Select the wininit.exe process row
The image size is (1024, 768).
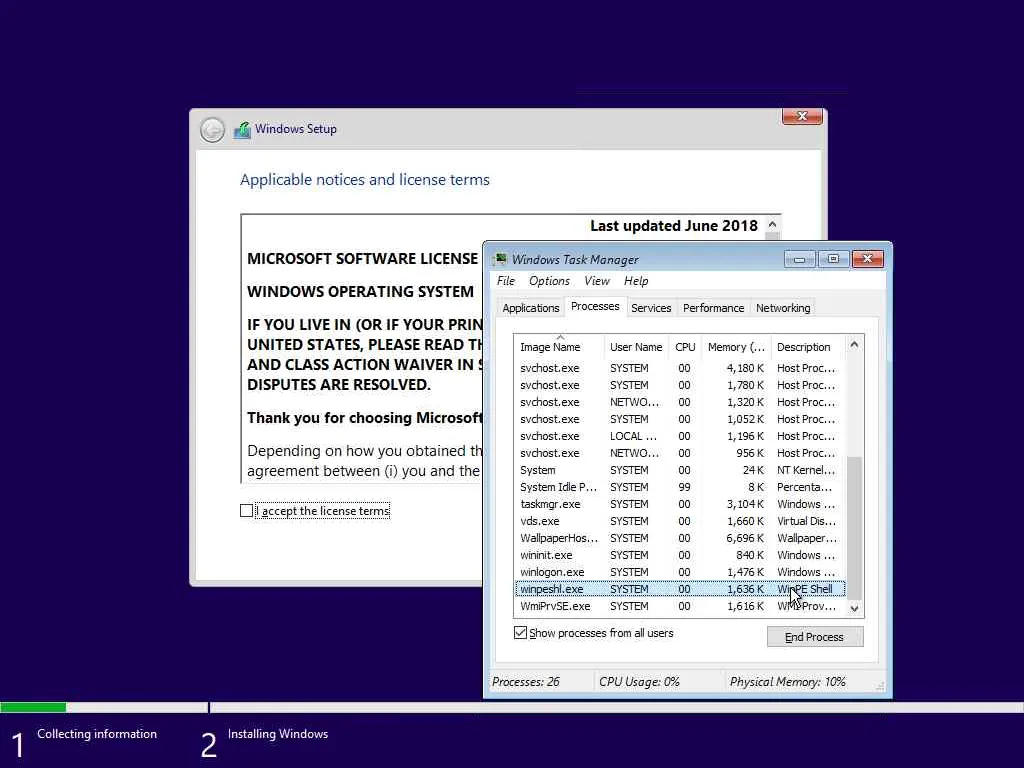pos(680,555)
